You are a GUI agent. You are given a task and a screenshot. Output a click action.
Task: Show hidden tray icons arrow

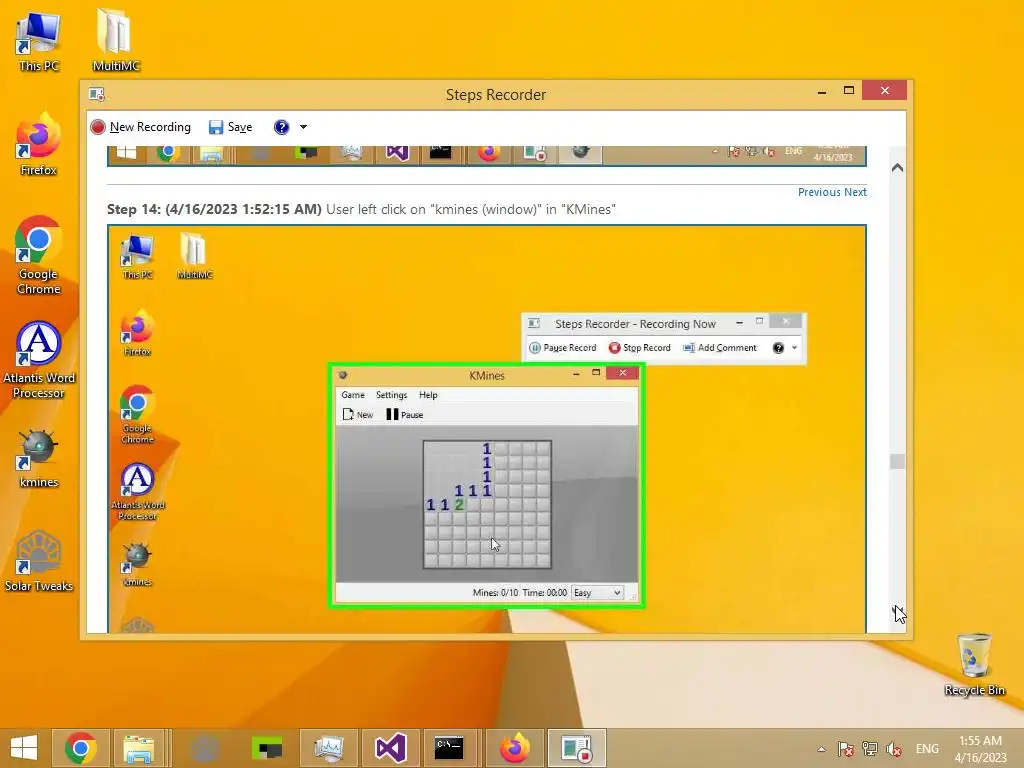pos(822,749)
